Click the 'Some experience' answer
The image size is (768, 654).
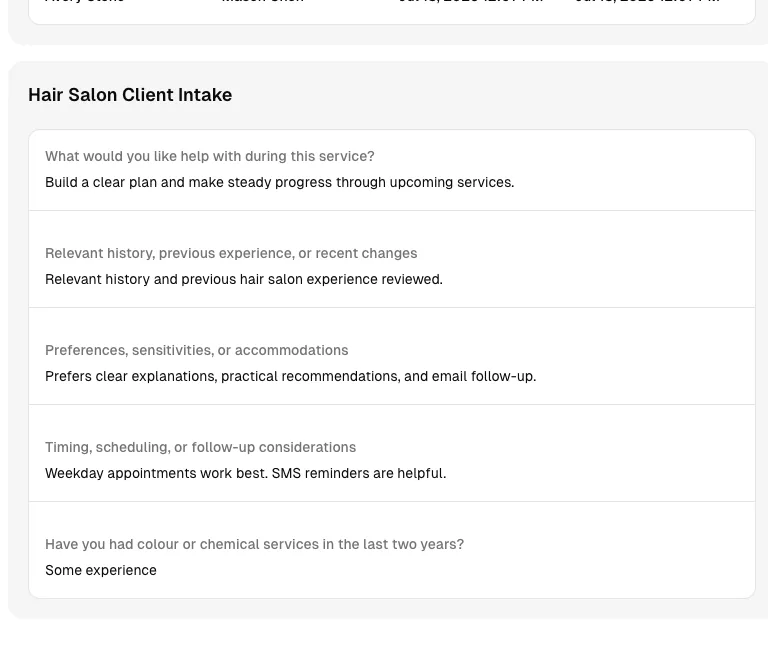pos(101,570)
